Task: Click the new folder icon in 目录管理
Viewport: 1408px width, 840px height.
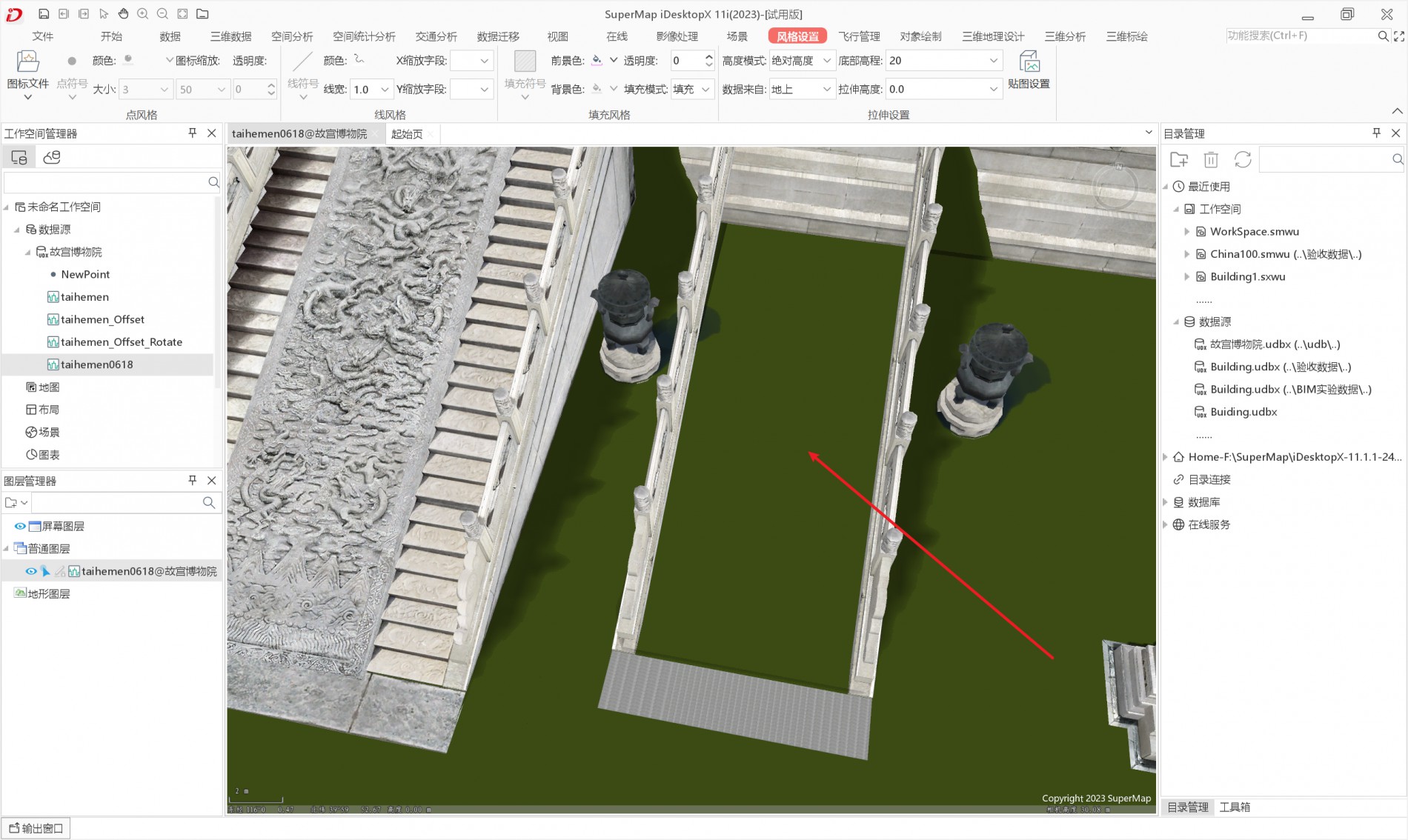Action: 1179,159
